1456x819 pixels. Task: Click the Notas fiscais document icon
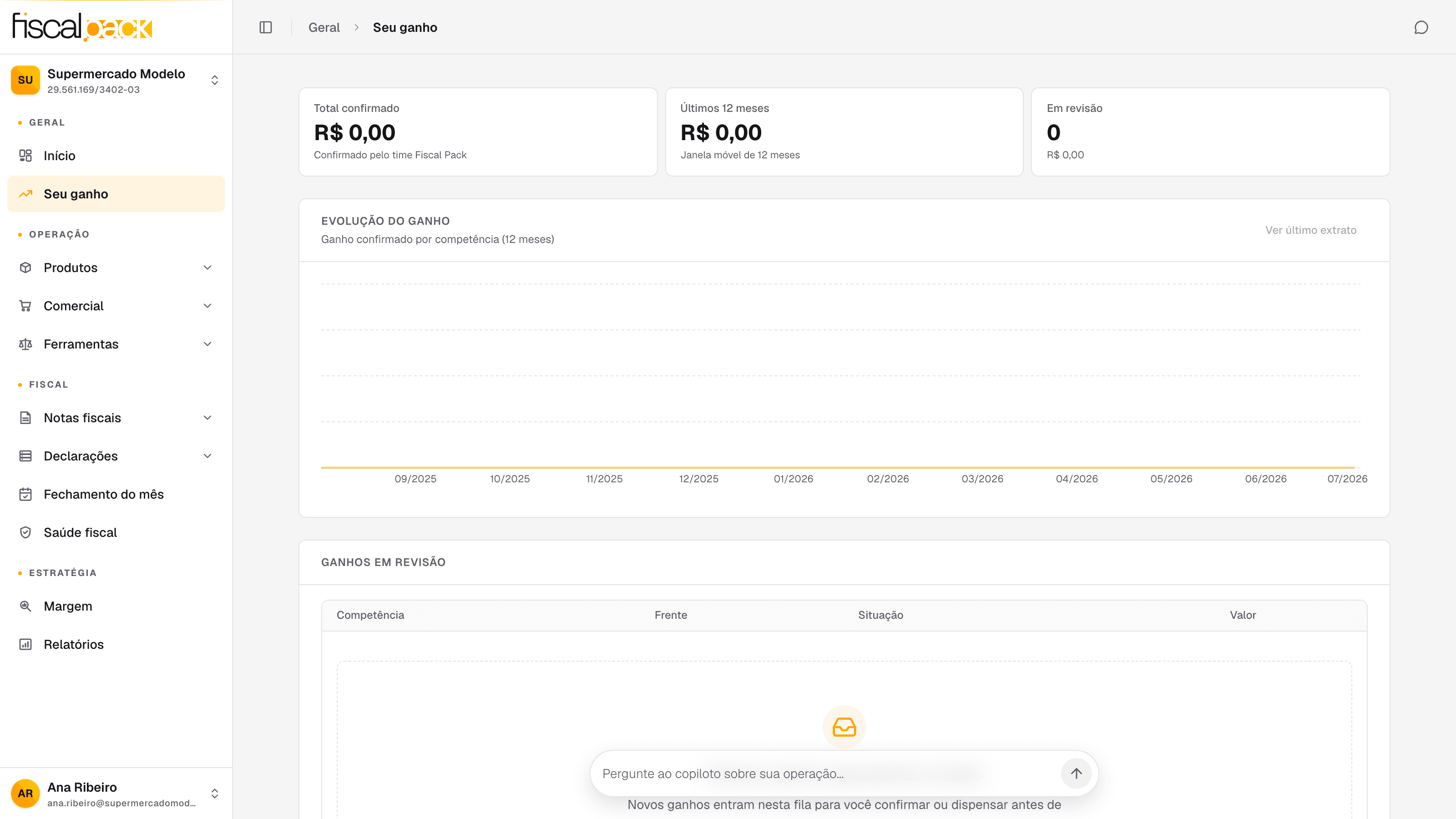click(x=25, y=418)
